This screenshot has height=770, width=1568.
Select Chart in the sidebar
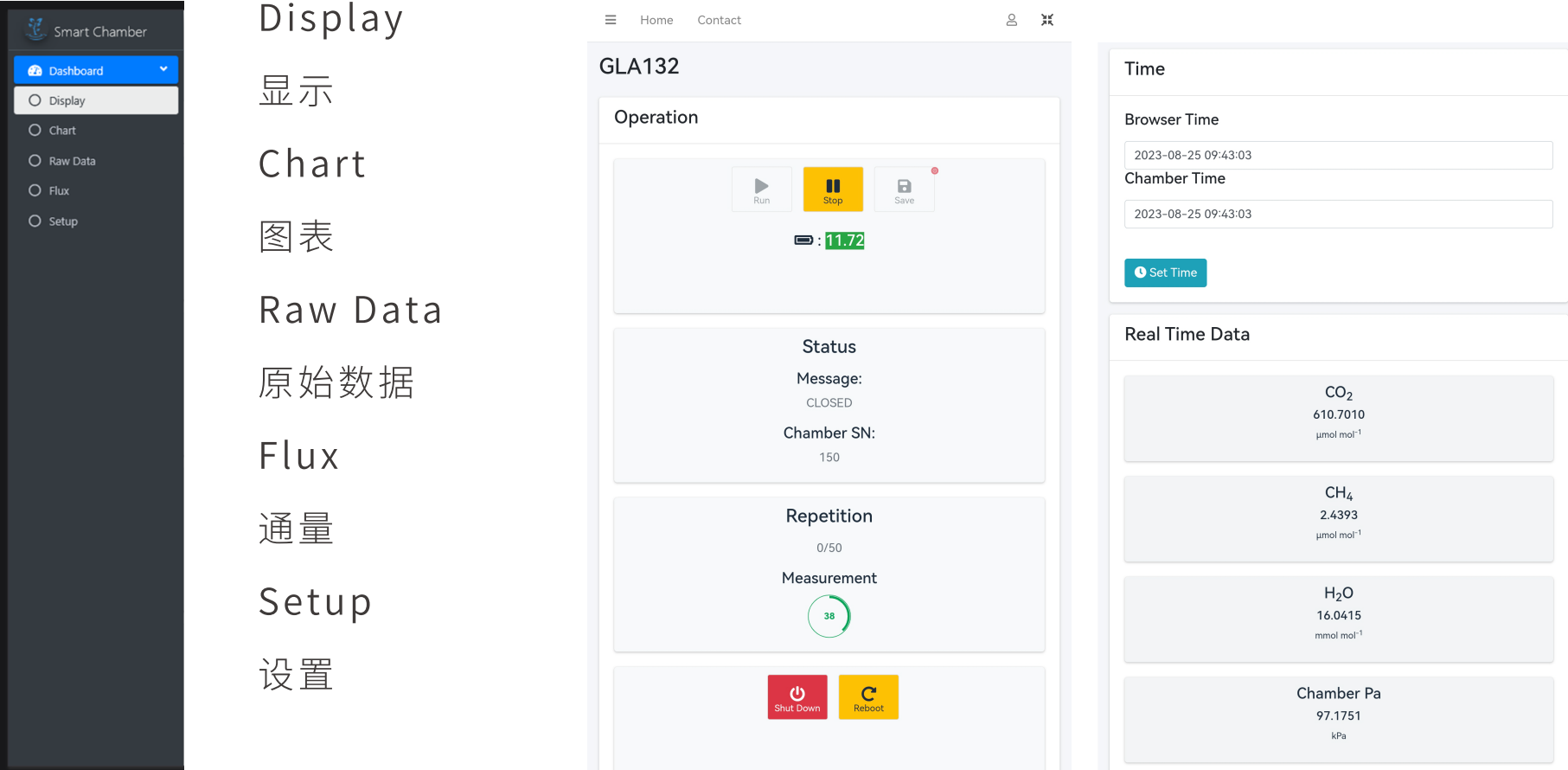tap(62, 131)
